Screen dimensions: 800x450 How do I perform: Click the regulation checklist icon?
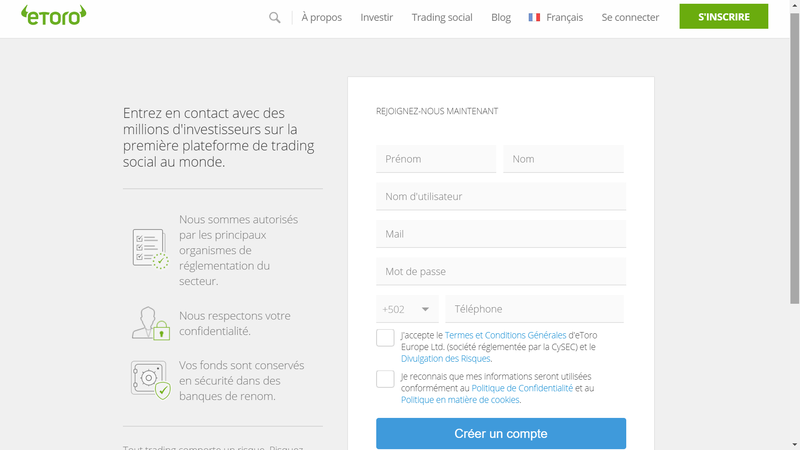(150, 248)
